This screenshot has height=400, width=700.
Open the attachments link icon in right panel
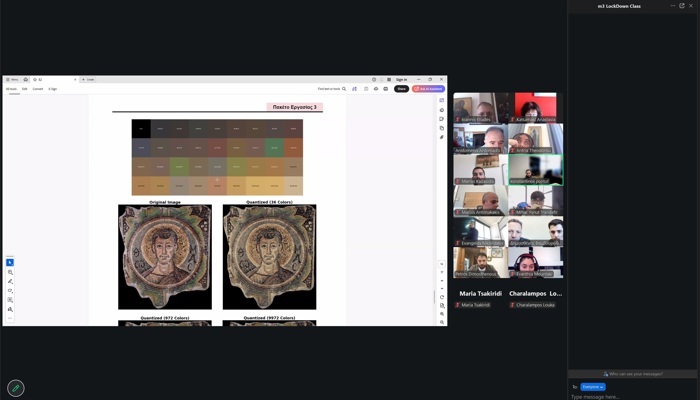coord(442,137)
